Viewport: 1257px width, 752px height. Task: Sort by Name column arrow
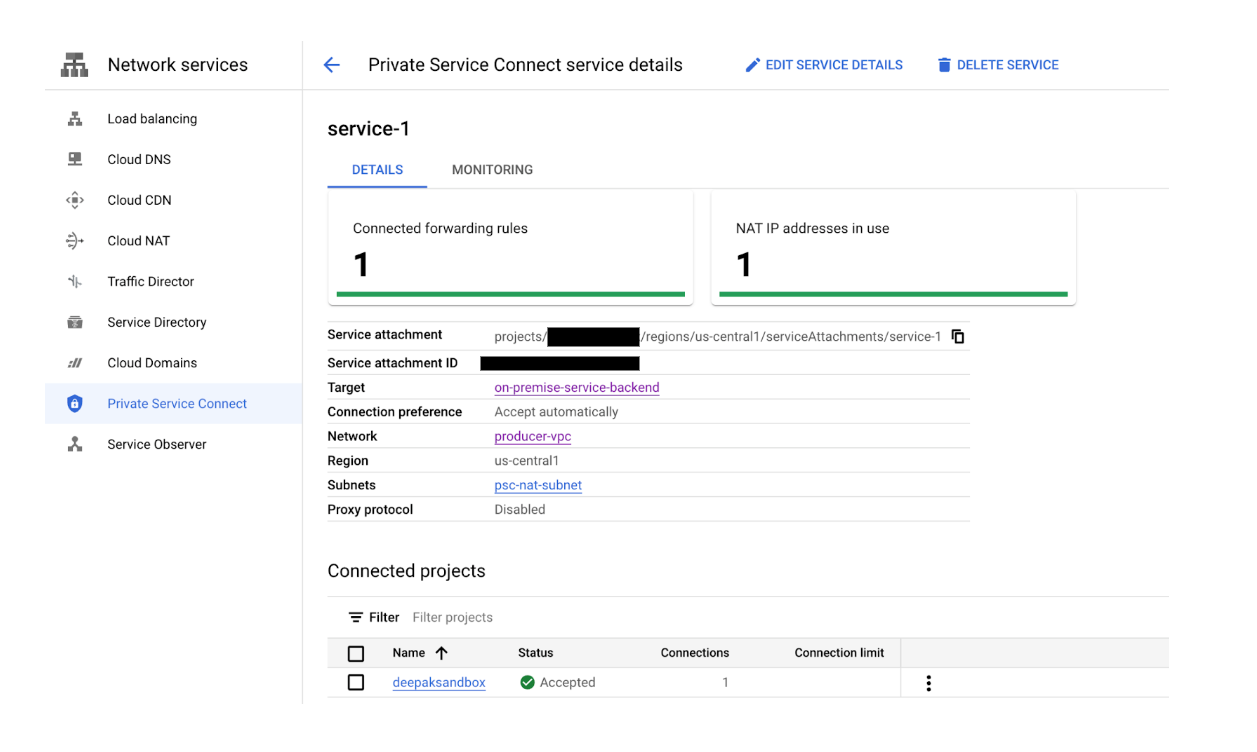pyautogui.click(x=441, y=653)
